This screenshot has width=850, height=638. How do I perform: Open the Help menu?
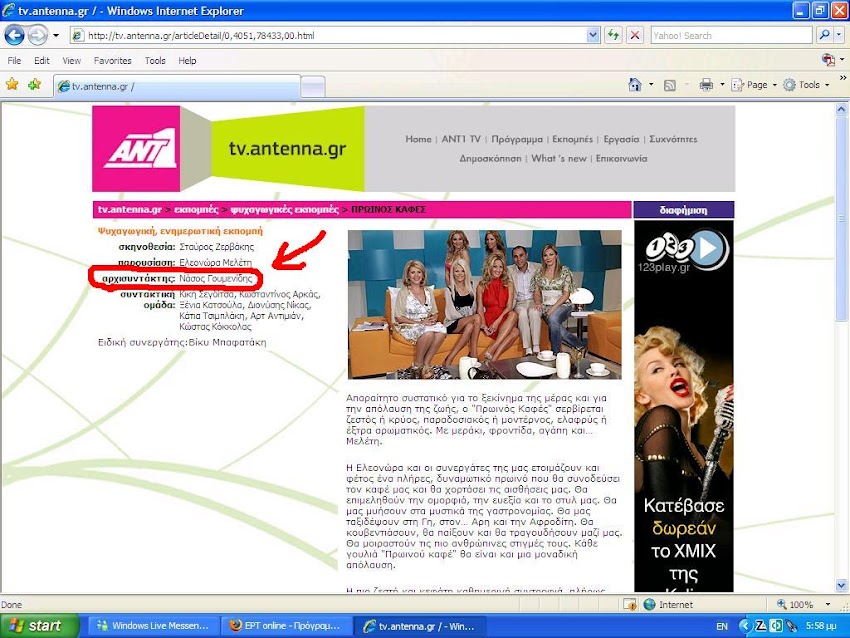187,61
